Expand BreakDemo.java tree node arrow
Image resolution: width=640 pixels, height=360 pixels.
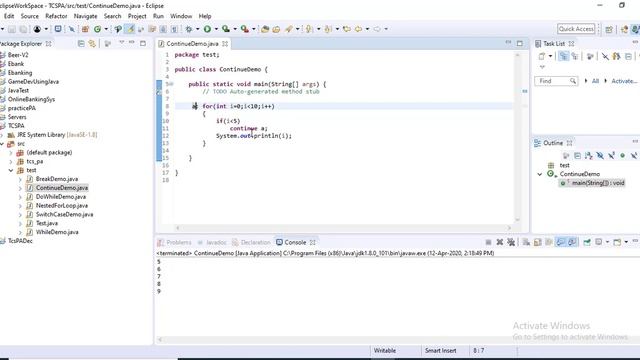click(x=20, y=179)
